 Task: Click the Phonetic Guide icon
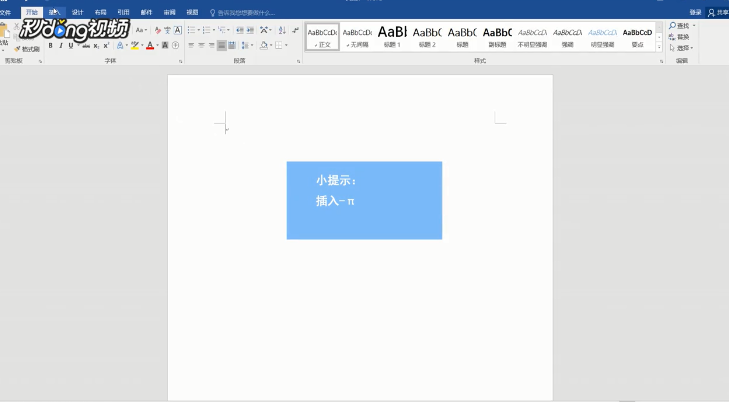pyautogui.click(x=167, y=30)
